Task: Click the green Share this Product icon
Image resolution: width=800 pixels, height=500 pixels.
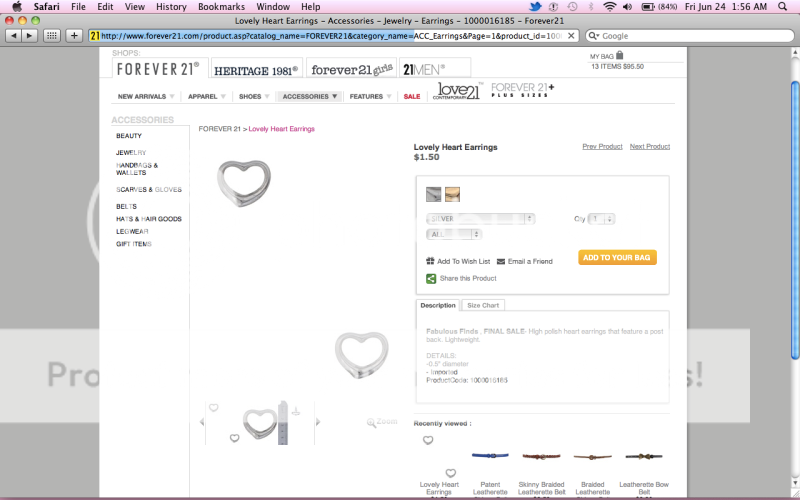Action: click(x=431, y=279)
